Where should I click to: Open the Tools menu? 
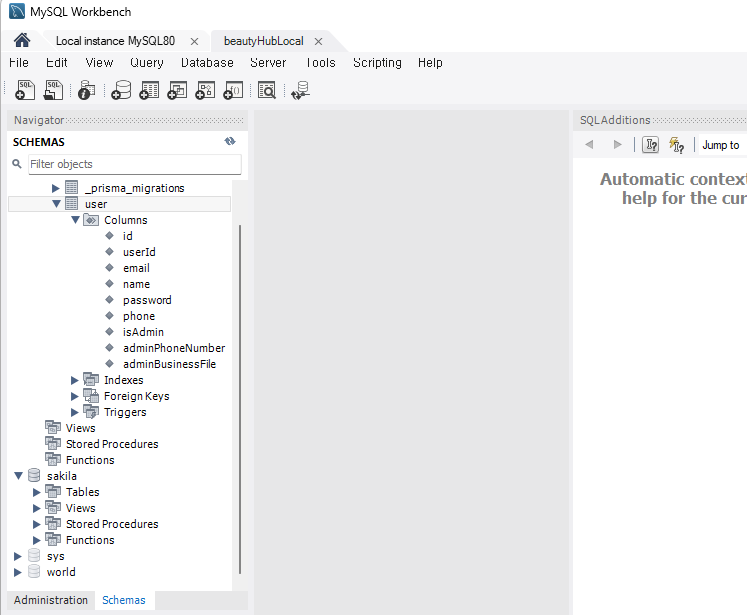321,62
